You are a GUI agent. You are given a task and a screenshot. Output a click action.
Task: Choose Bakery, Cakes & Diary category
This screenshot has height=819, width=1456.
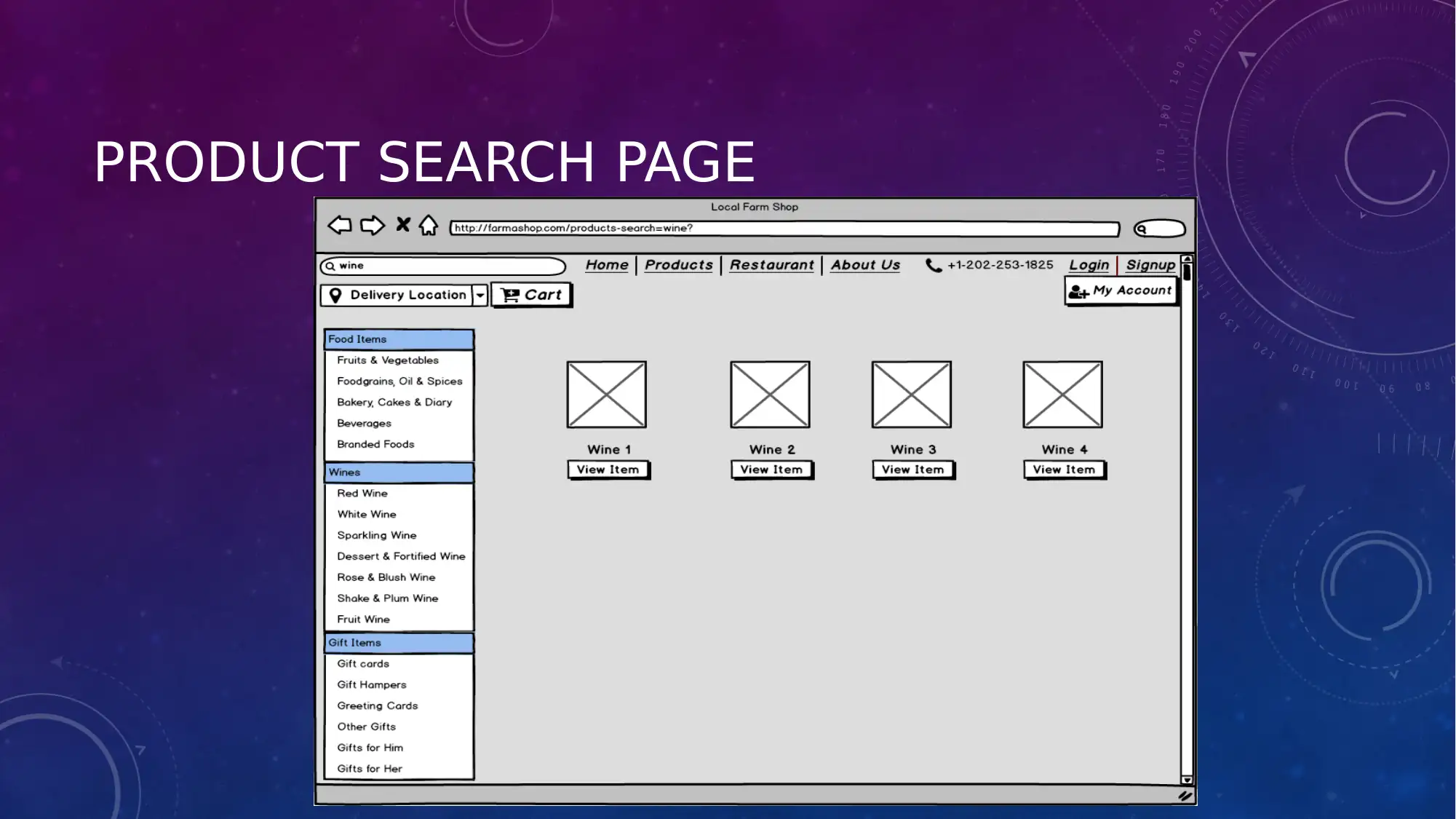[x=394, y=403]
